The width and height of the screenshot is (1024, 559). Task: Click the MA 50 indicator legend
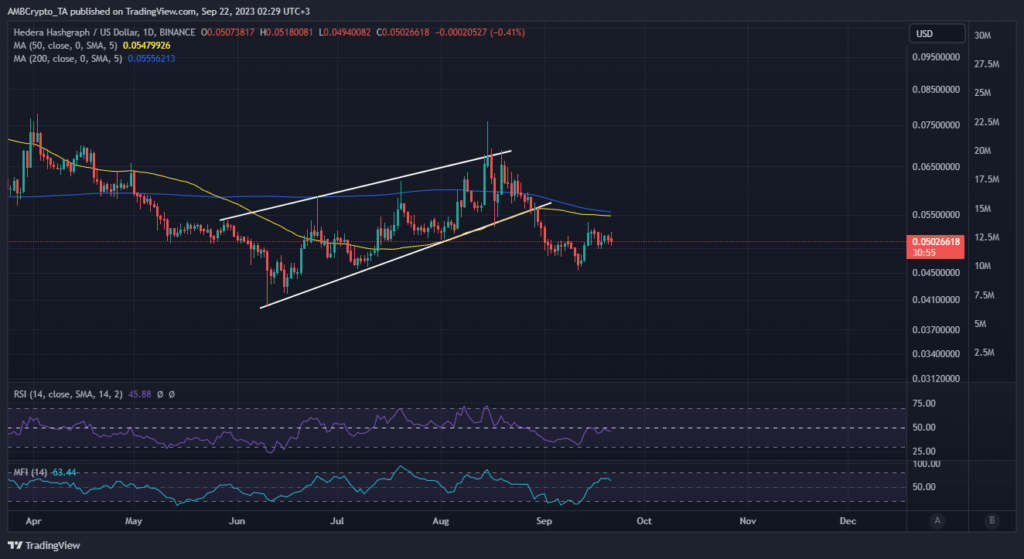(x=62, y=46)
